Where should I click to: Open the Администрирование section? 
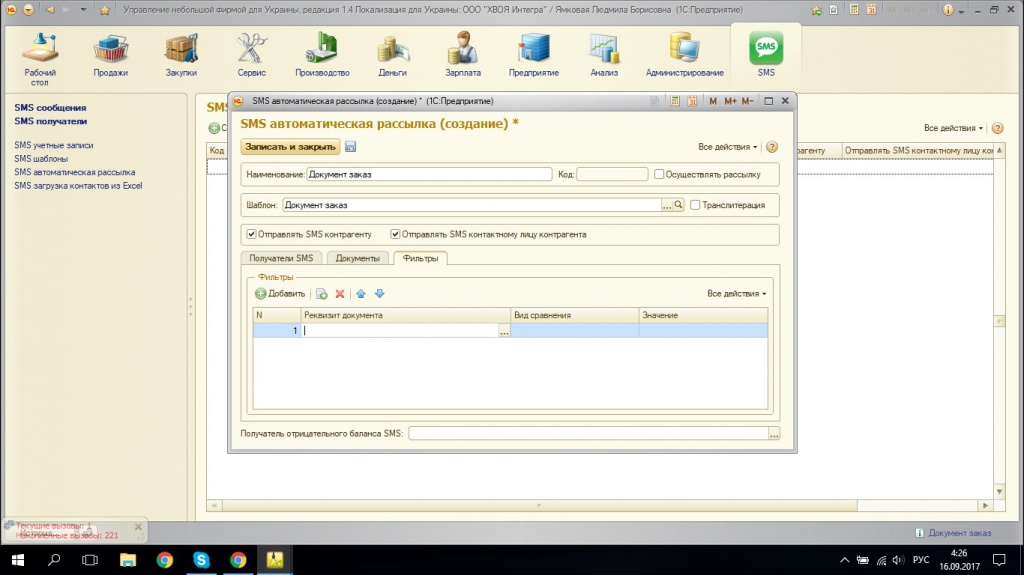684,57
